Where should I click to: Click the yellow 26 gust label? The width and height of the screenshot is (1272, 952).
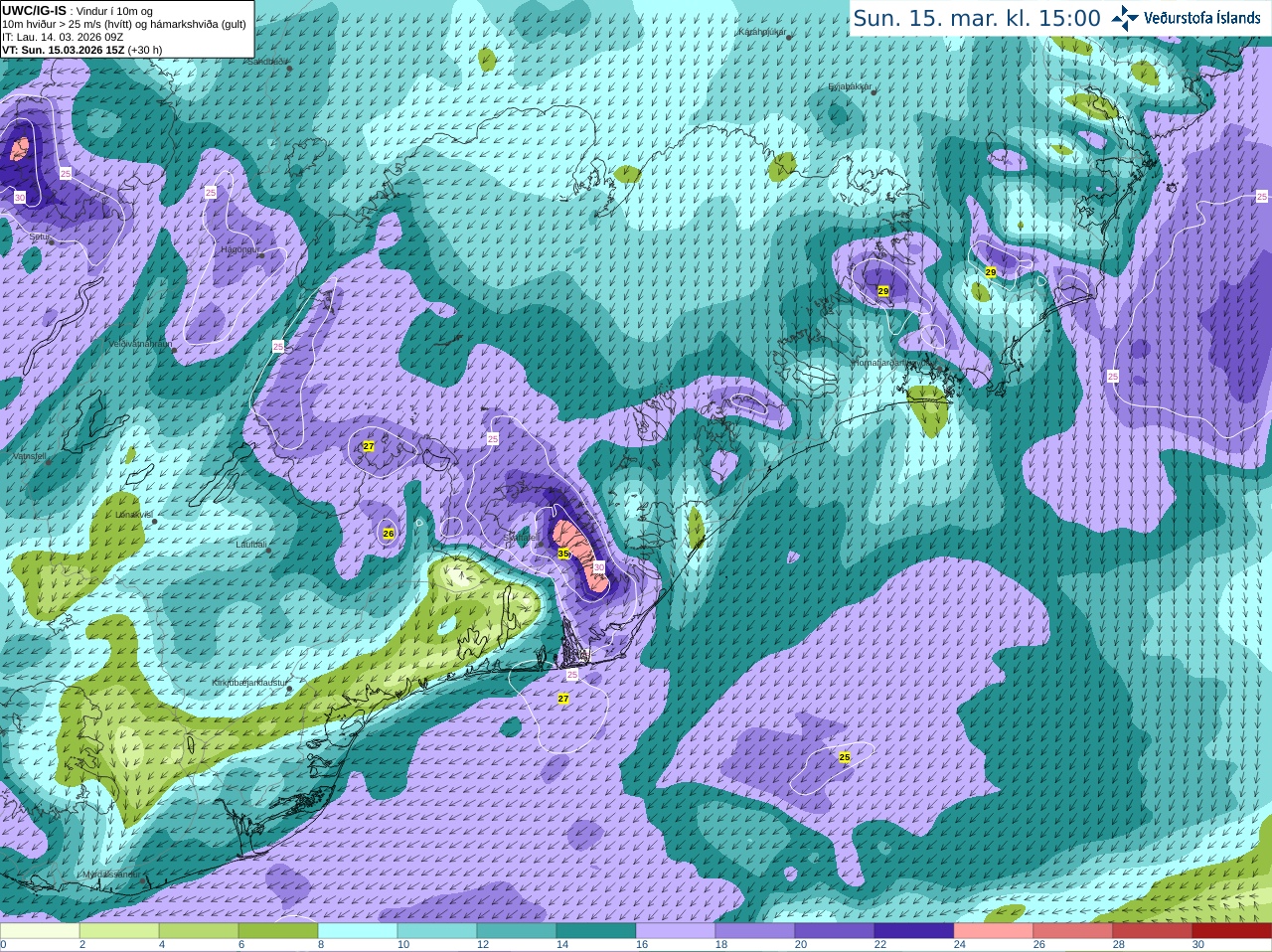point(389,534)
